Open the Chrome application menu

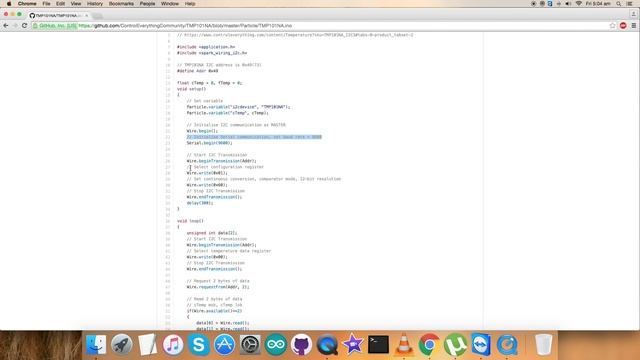[x=27, y=4]
